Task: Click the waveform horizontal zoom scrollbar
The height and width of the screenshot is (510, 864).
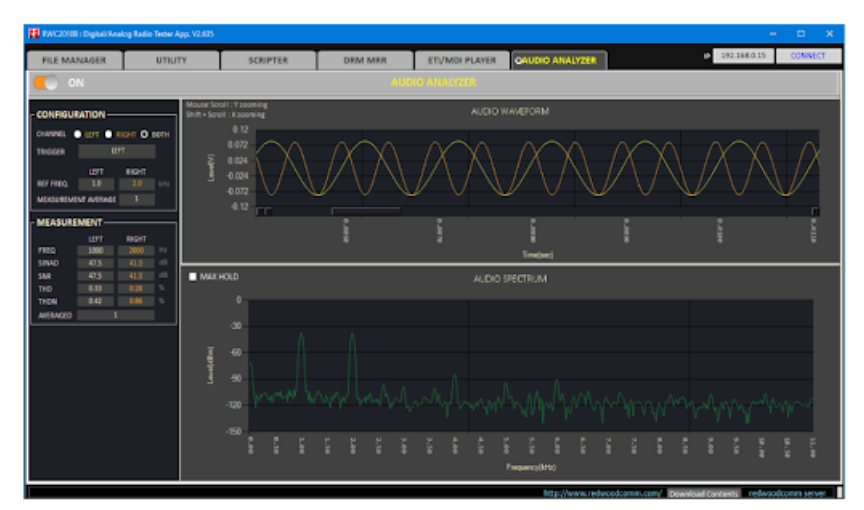Action: pyautogui.click(x=366, y=211)
